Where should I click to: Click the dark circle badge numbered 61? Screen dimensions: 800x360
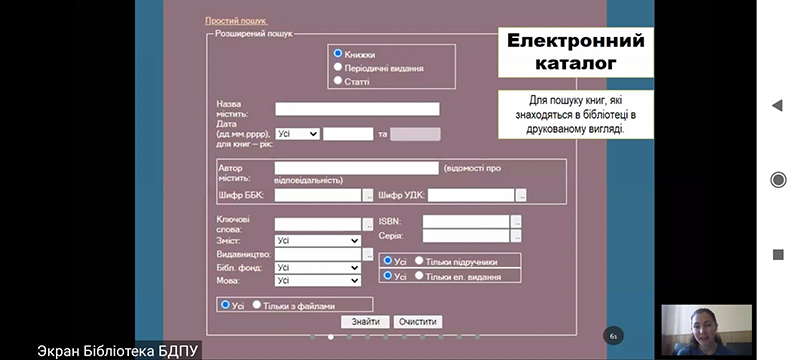pos(613,336)
